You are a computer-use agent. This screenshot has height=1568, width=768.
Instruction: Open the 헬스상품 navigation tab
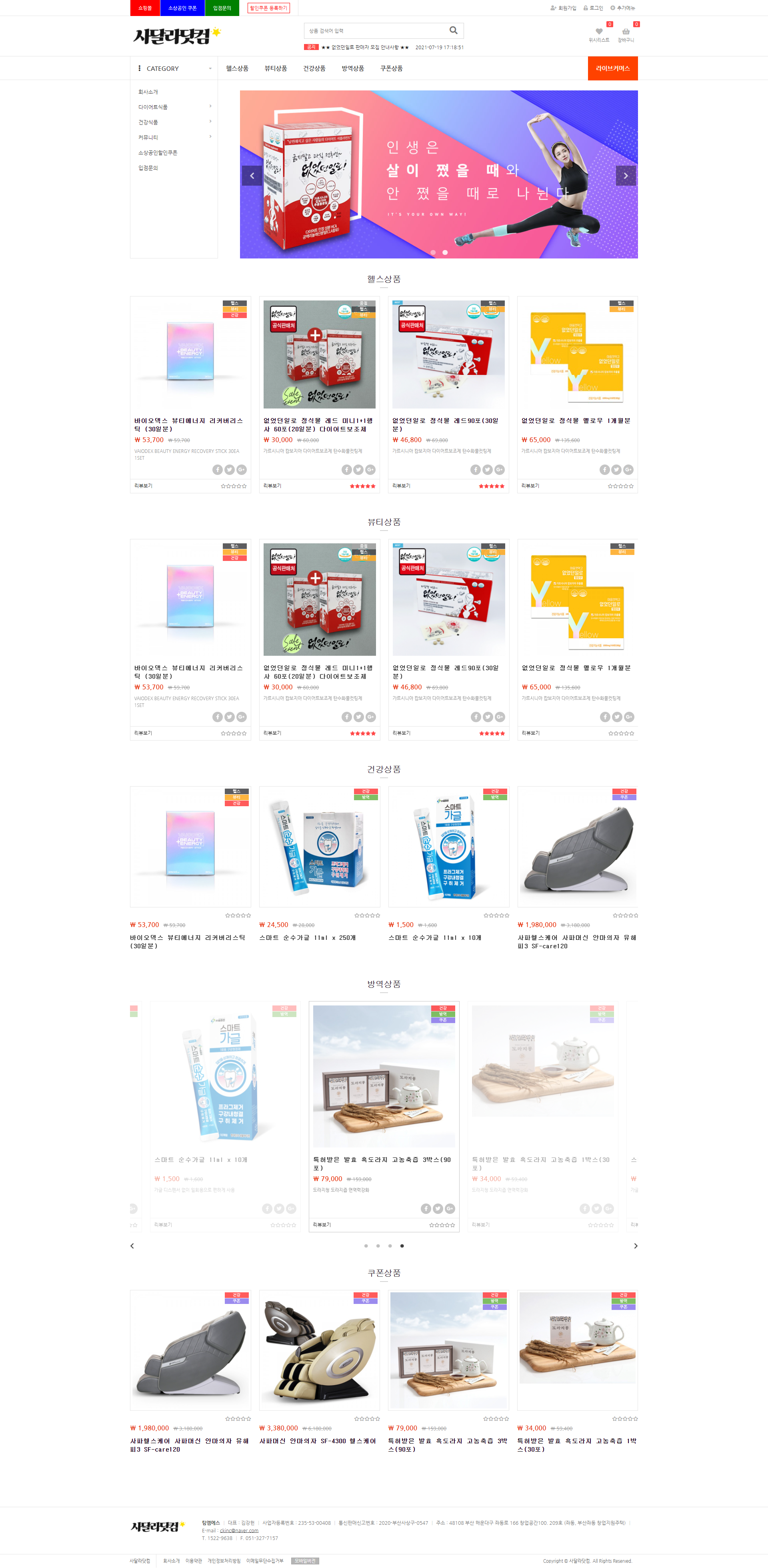pyautogui.click(x=237, y=68)
